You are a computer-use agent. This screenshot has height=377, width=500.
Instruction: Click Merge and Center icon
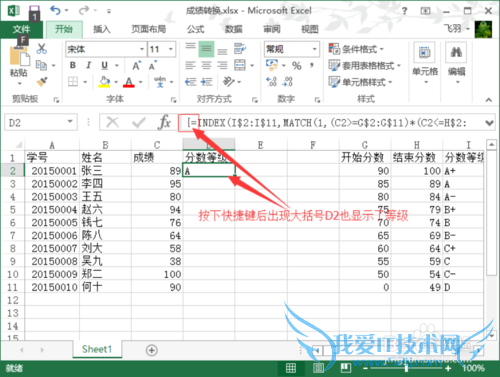pyautogui.click(x=240, y=65)
